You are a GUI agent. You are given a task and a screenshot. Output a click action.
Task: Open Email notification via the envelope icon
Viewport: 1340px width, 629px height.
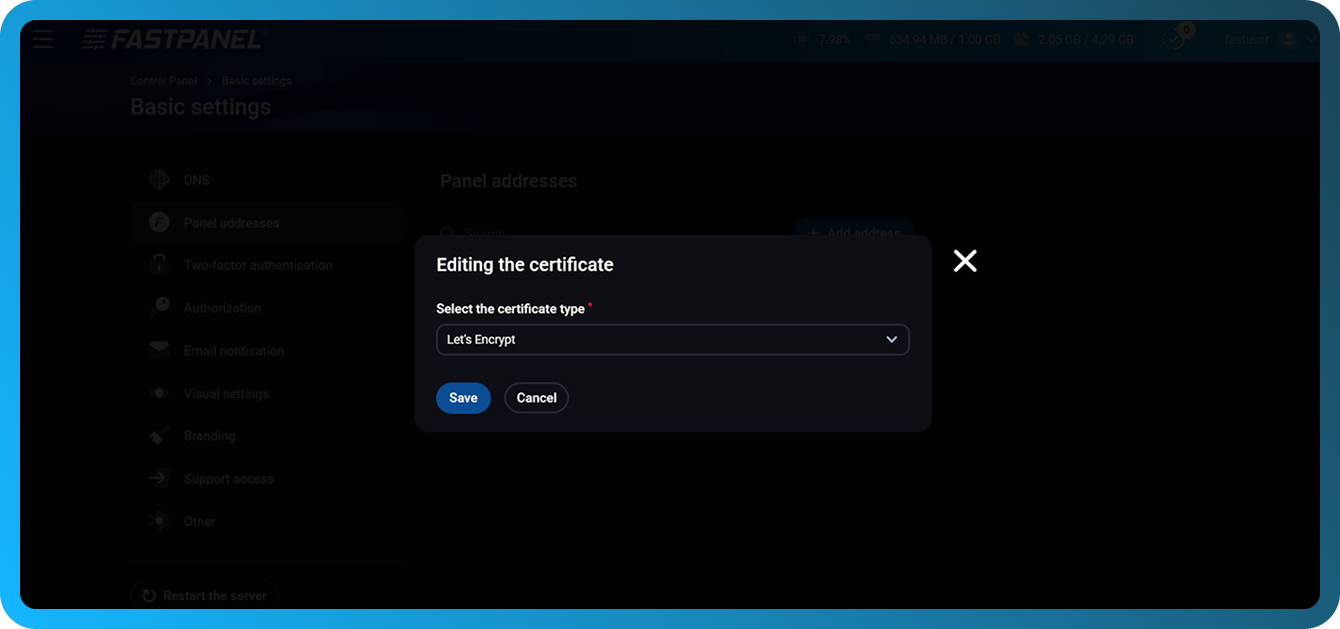tap(160, 350)
